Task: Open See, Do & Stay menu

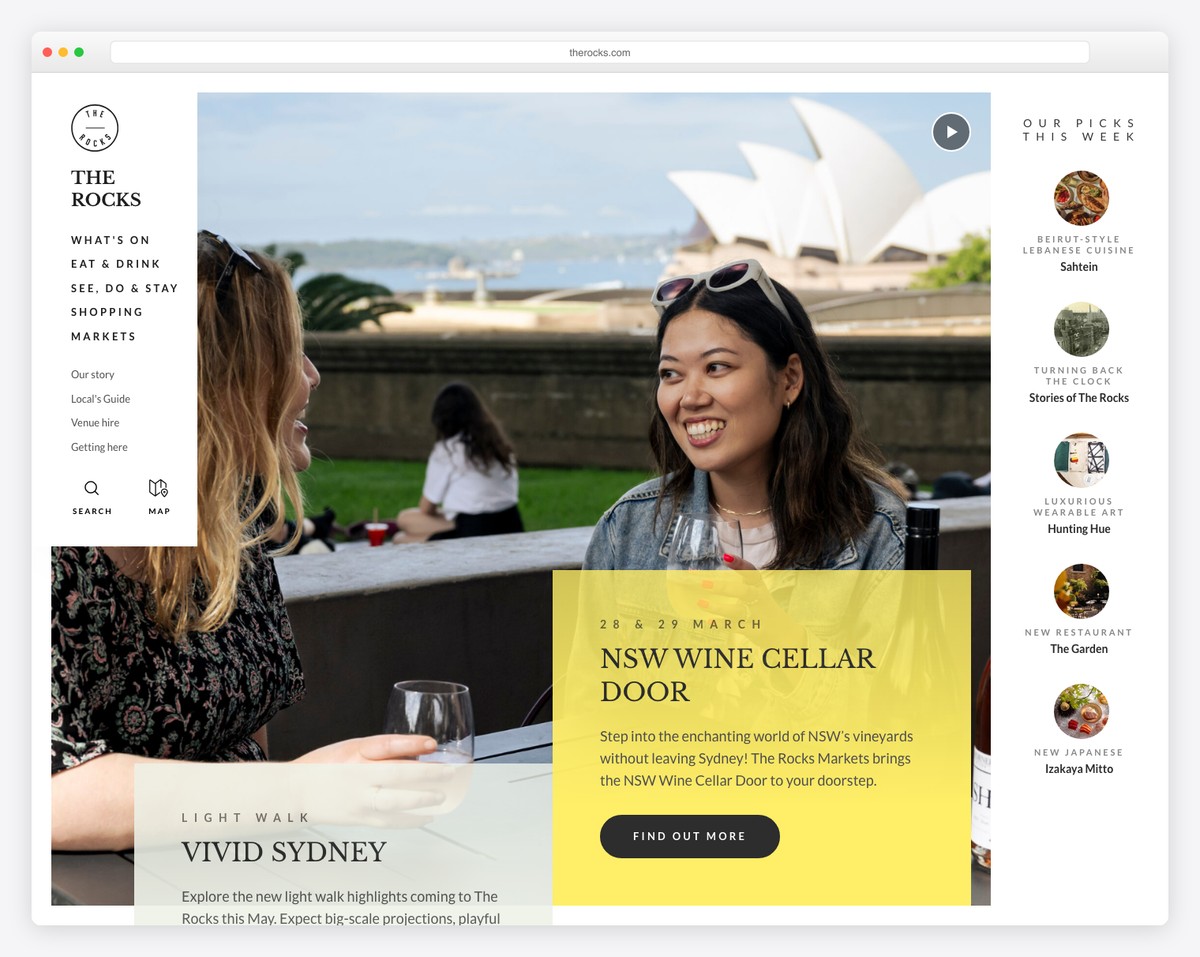Action: pos(125,288)
